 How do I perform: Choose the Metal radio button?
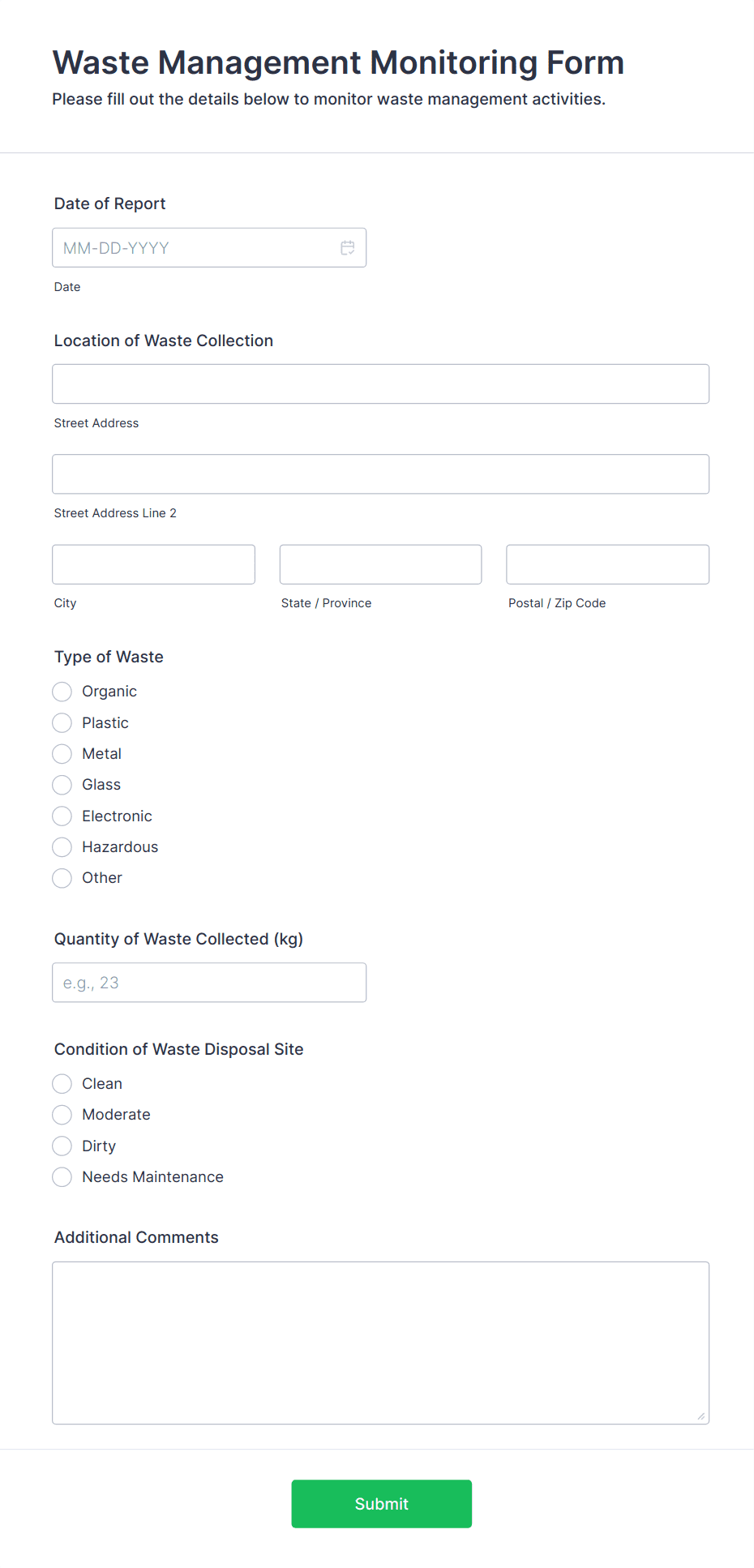click(62, 754)
